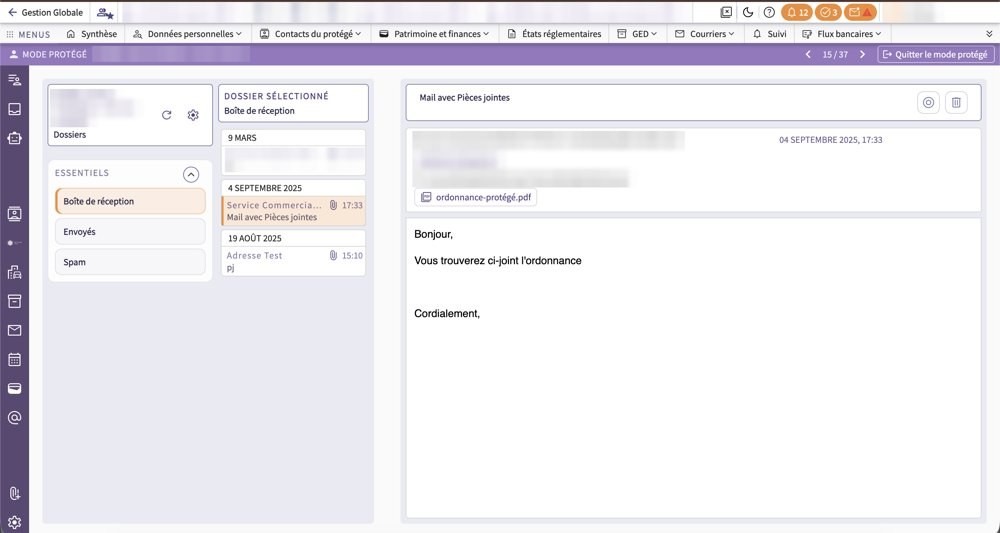1000x533 pixels.
Task: Open the Suivi menu item
Action: 769,34
